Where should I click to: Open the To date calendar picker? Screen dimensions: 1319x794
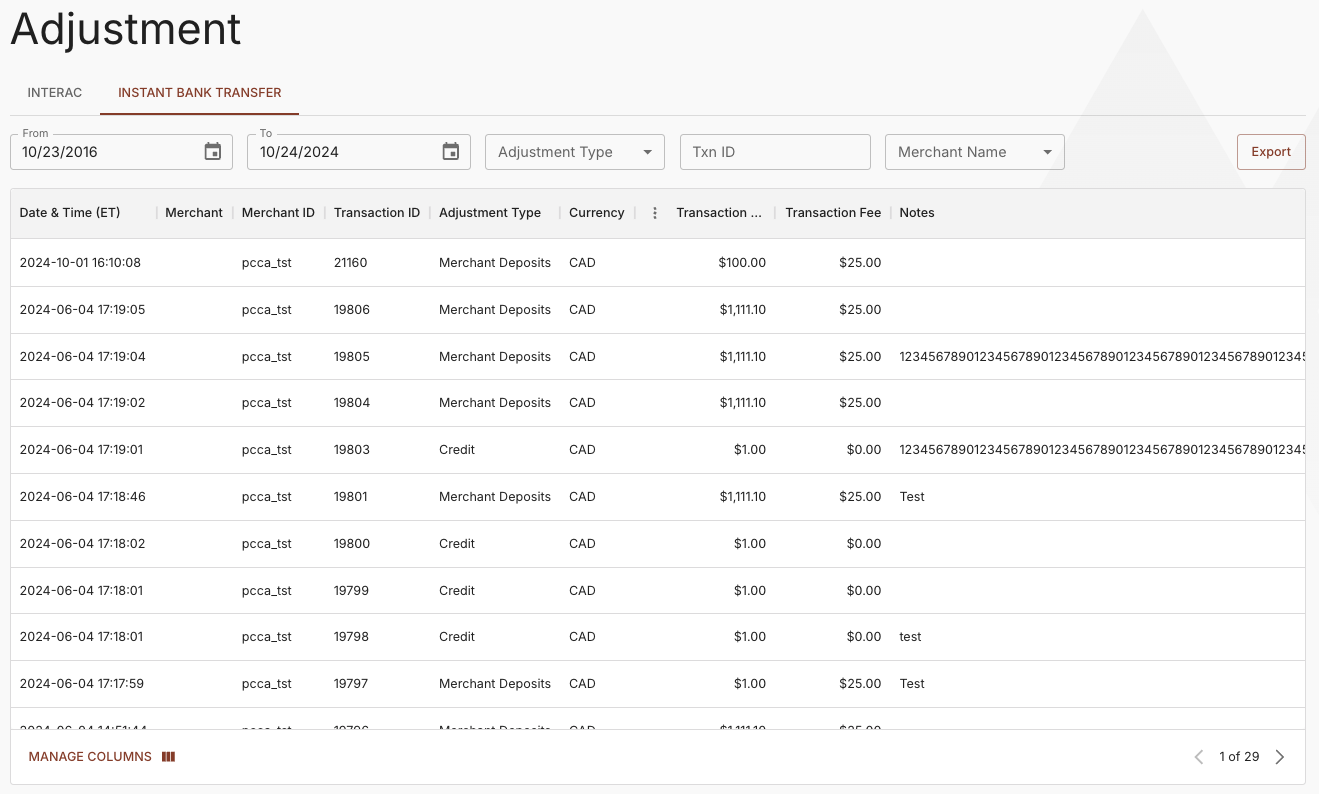[x=451, y=152]
